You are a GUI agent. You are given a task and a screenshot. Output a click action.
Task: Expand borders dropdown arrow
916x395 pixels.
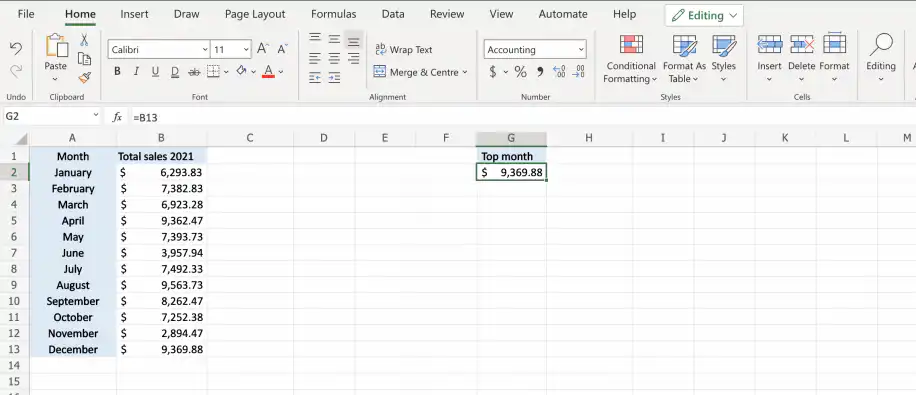(x=226, y=72)
